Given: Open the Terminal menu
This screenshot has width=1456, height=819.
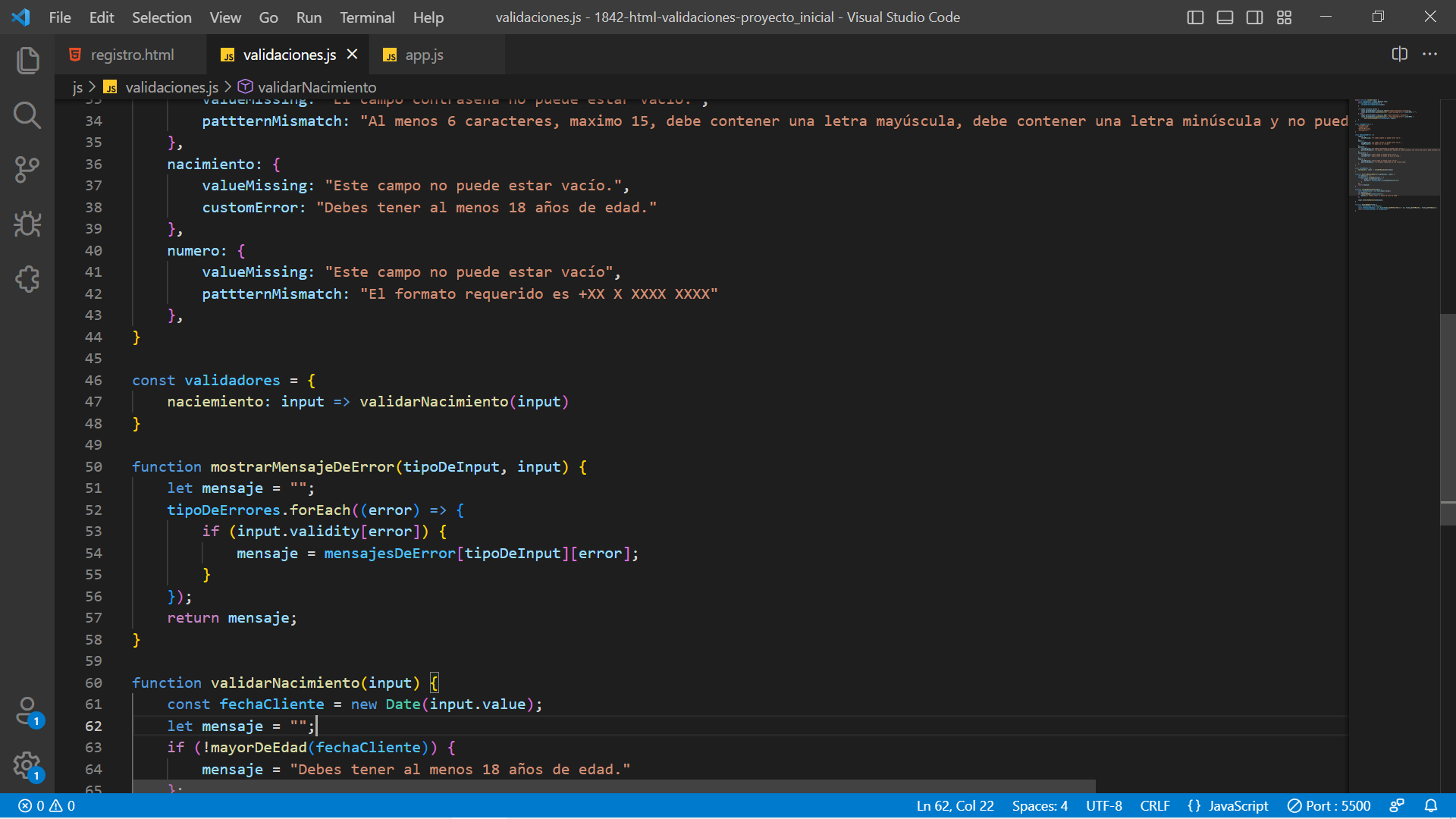Looking at the screenshot, I should (367, 17).
